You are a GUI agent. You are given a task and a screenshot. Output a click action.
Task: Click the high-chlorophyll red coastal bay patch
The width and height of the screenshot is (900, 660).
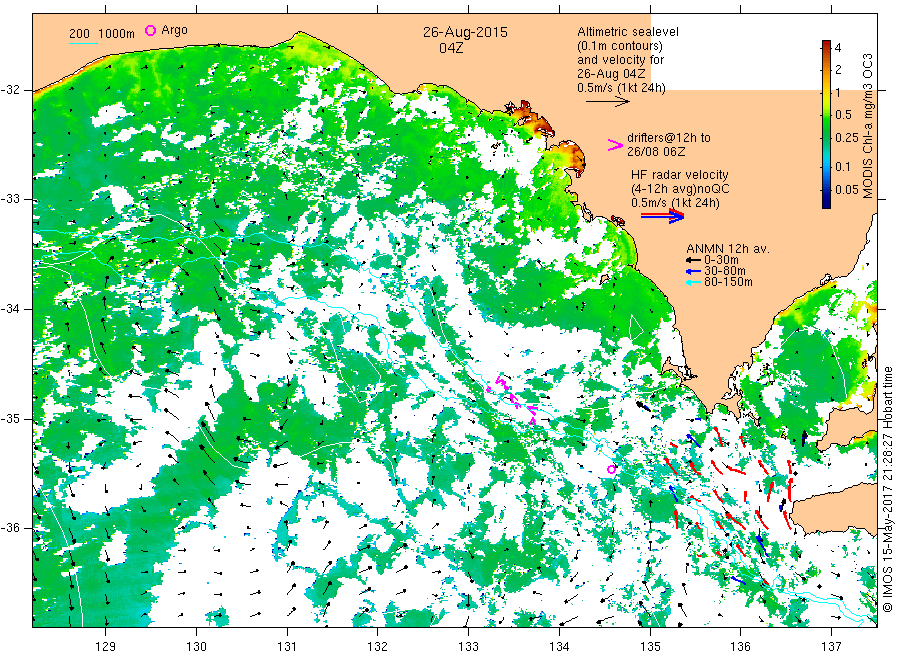531,118
